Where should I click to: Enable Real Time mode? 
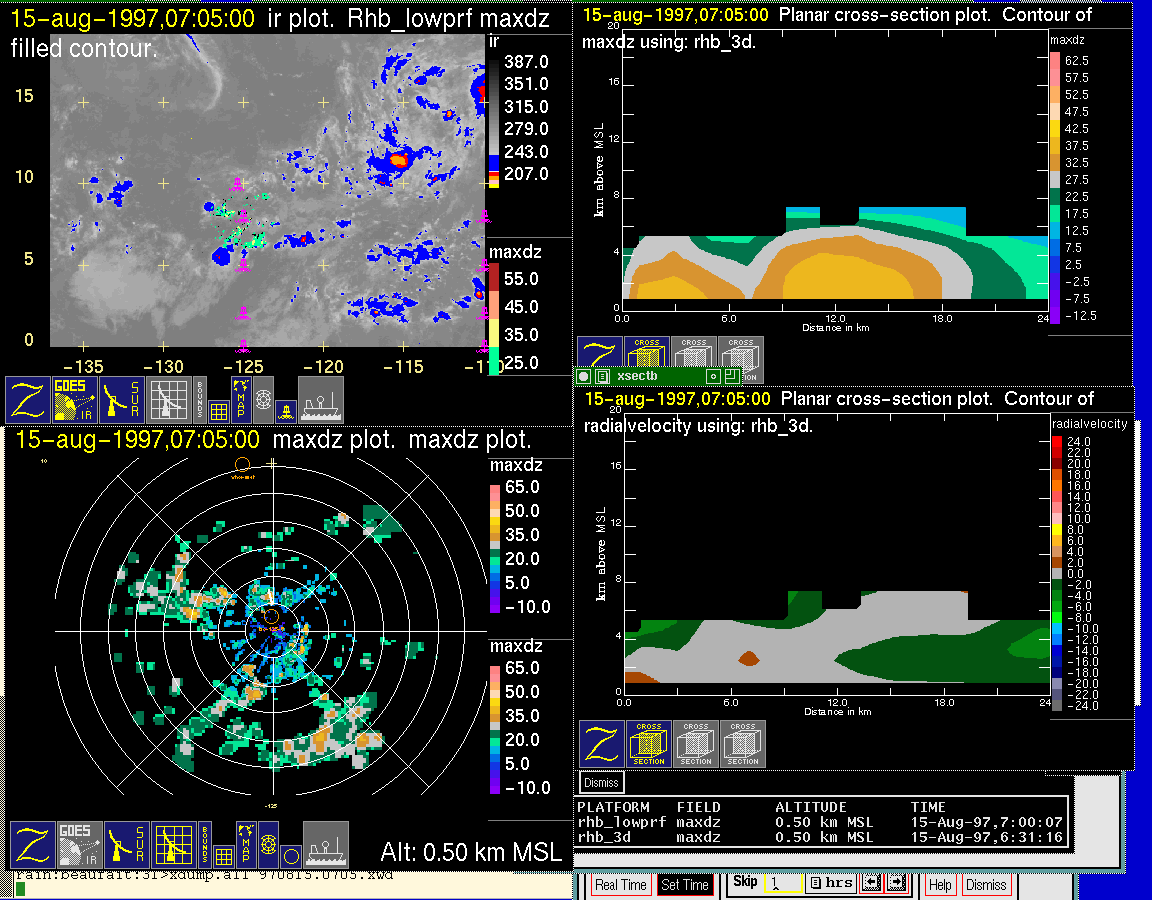[620, 885]
